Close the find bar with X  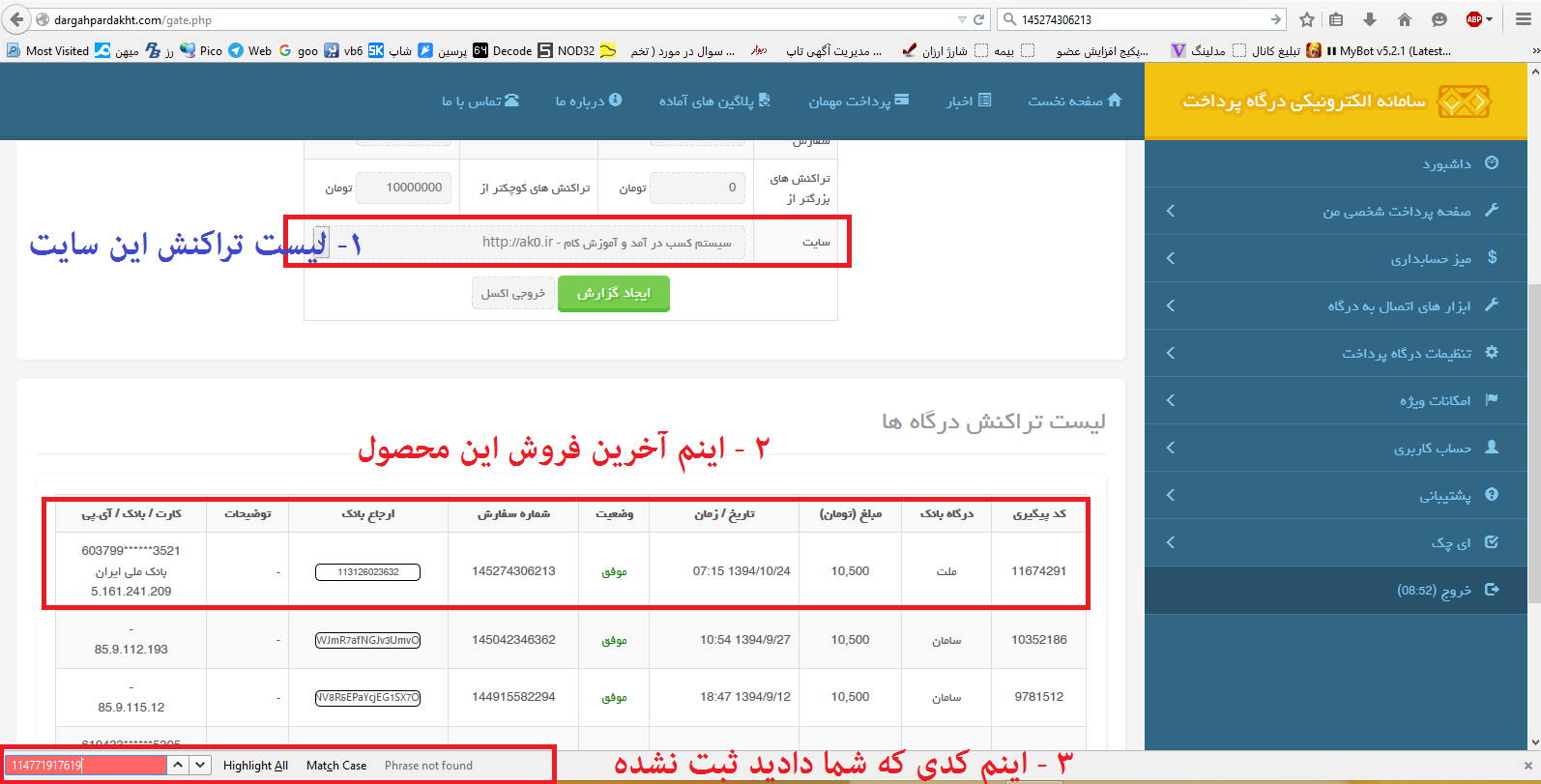(x=1528, y=765)
